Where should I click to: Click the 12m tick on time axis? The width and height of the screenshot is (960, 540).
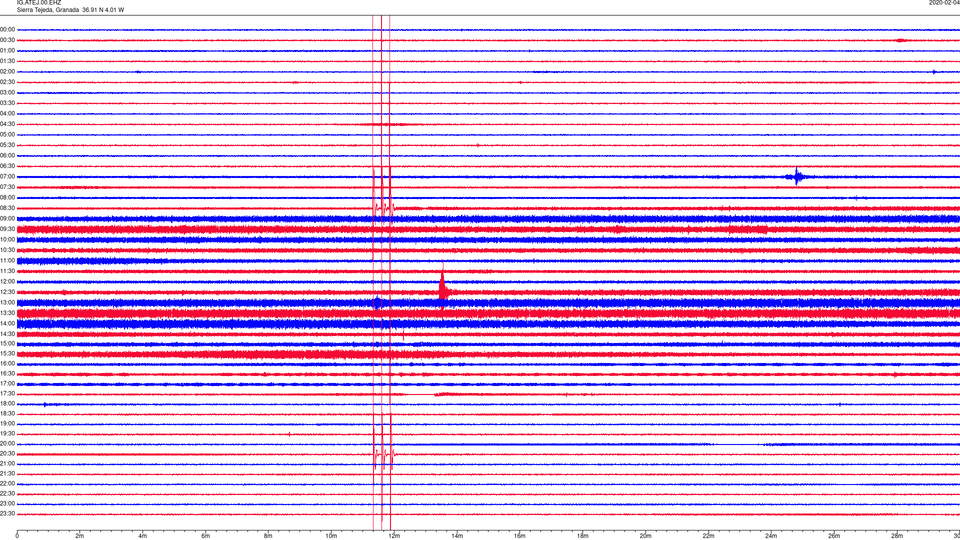(394, 536)
